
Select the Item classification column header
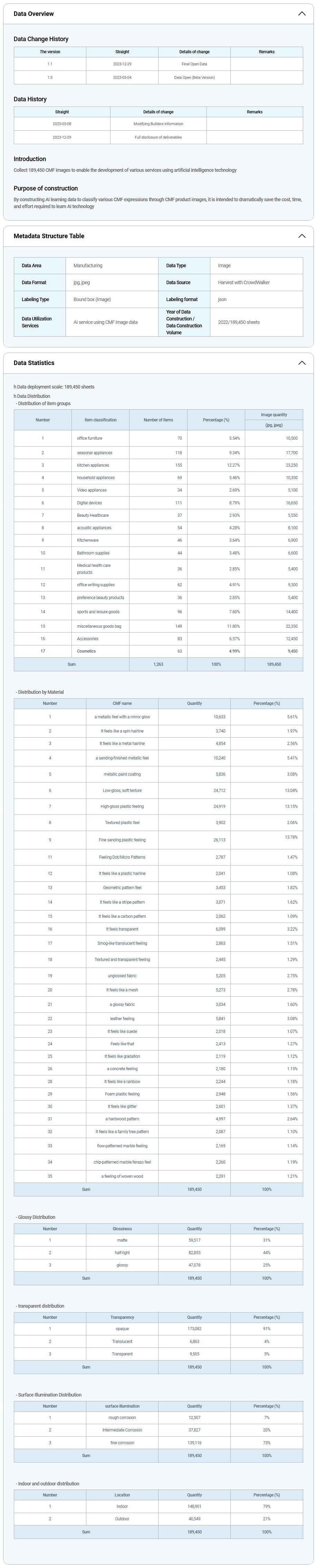(x=100, y=420)
